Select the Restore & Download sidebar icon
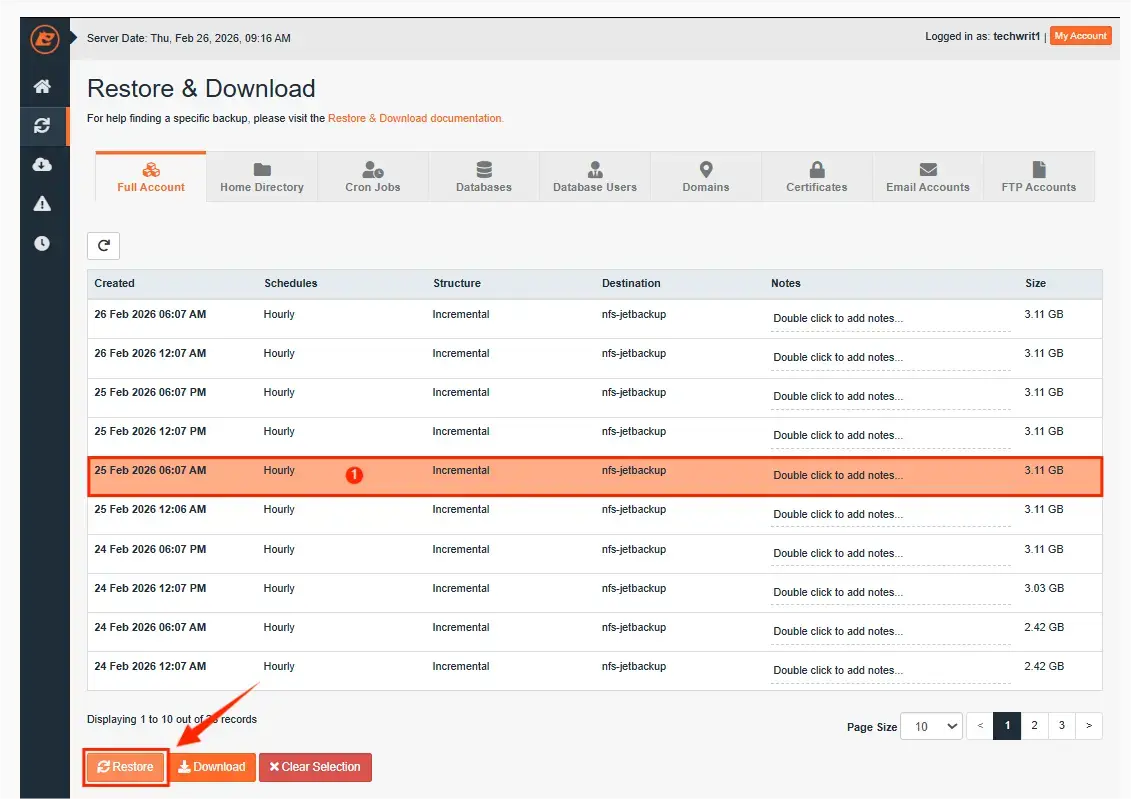Image resolution: width=1131 pixels, height=799 pixels. tap(42, 126)
